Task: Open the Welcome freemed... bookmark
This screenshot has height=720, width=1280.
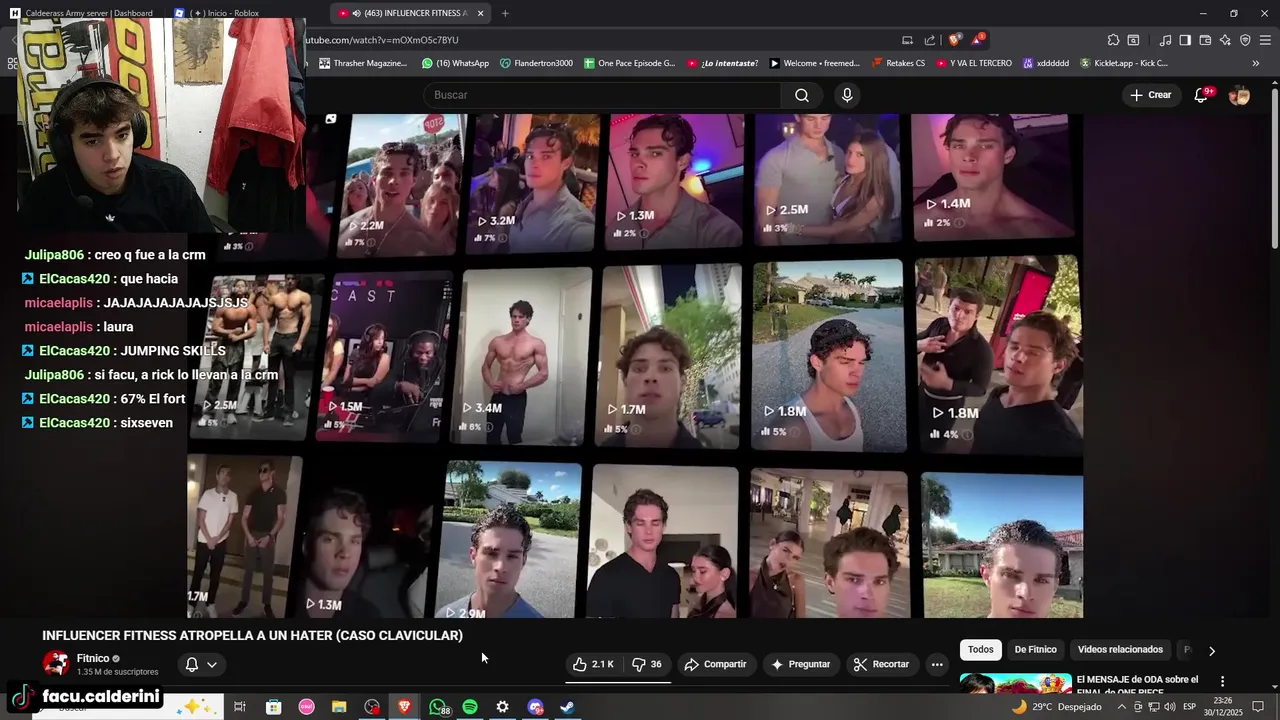Action: click(x=814, y=63)
